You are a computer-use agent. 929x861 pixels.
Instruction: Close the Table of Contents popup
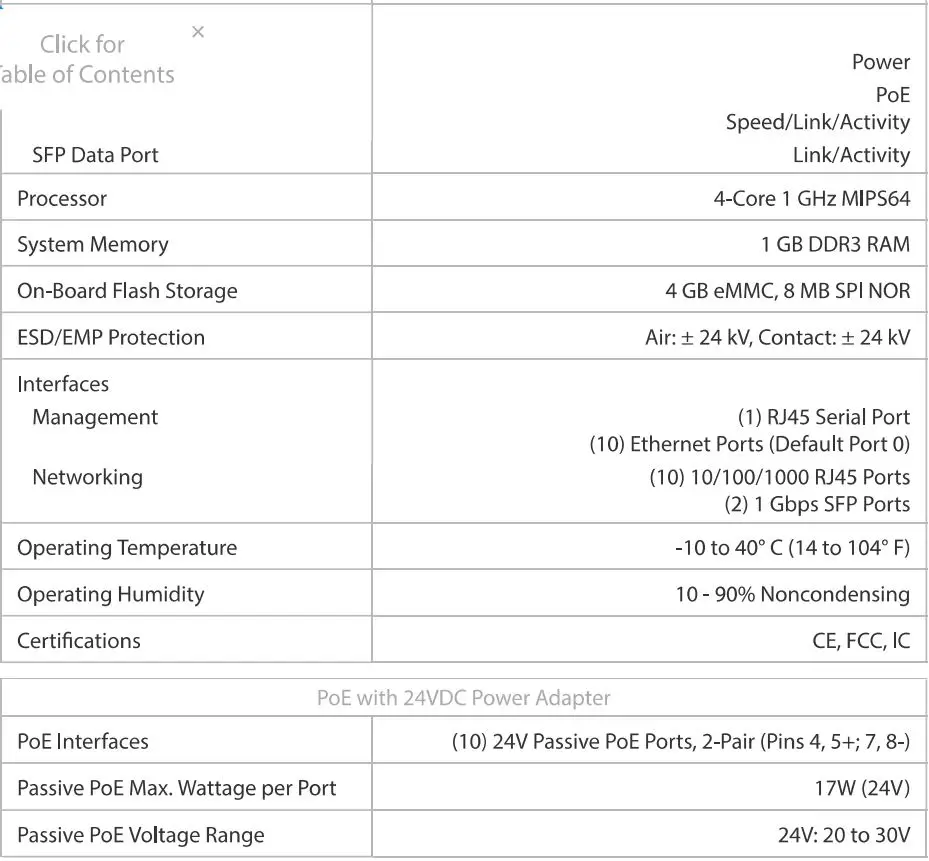click(x=198, y=31)
